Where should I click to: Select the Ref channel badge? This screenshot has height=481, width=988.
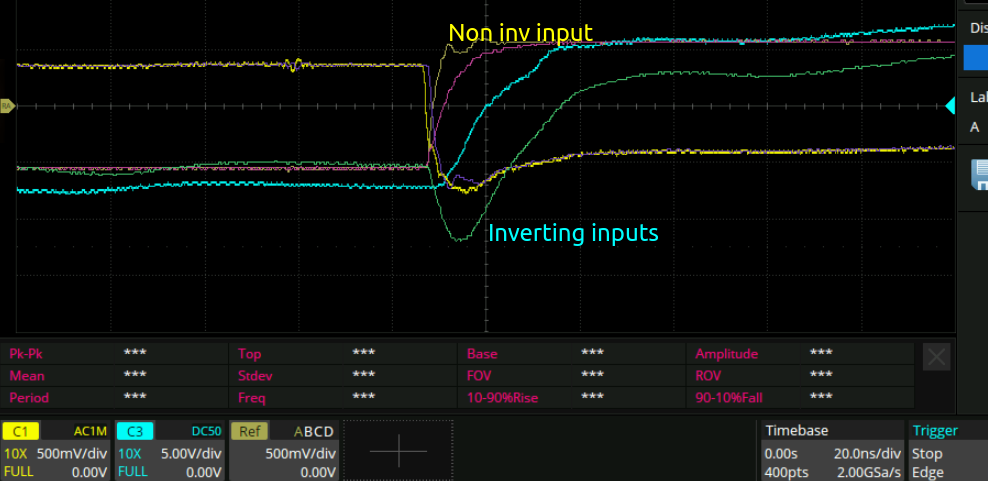coord(248,431)
